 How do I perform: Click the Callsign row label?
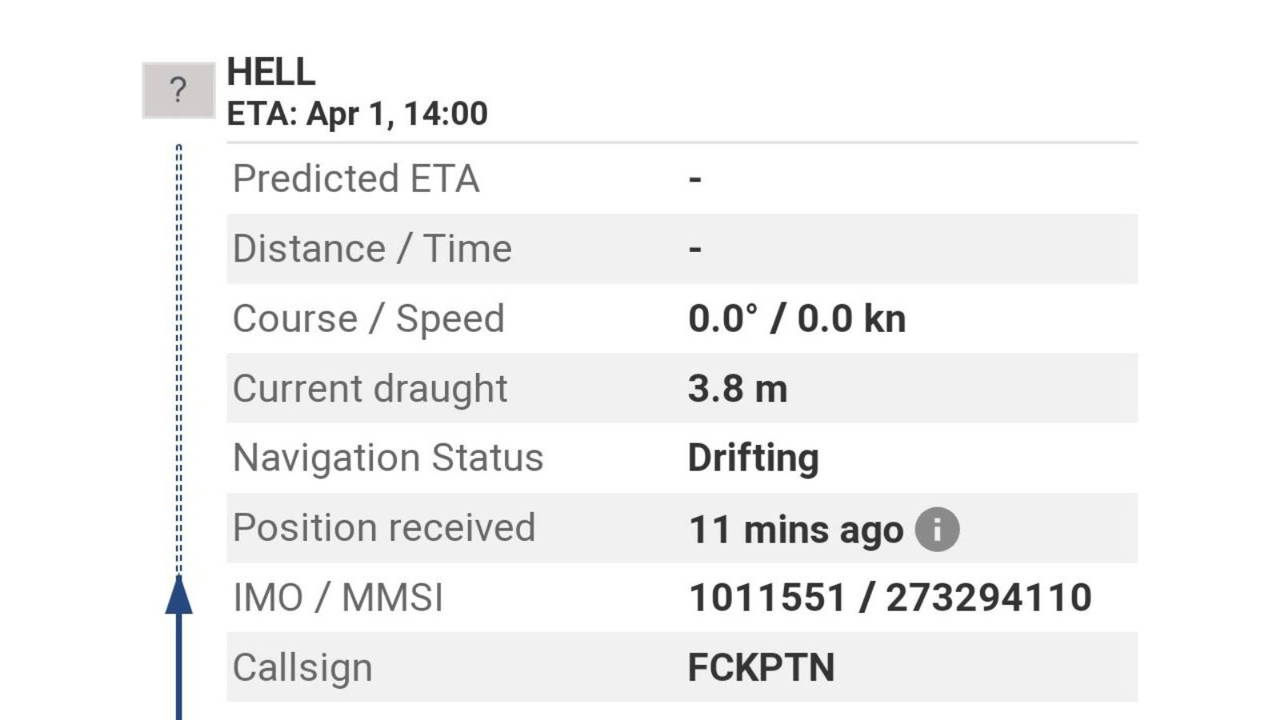pos(302,667)
